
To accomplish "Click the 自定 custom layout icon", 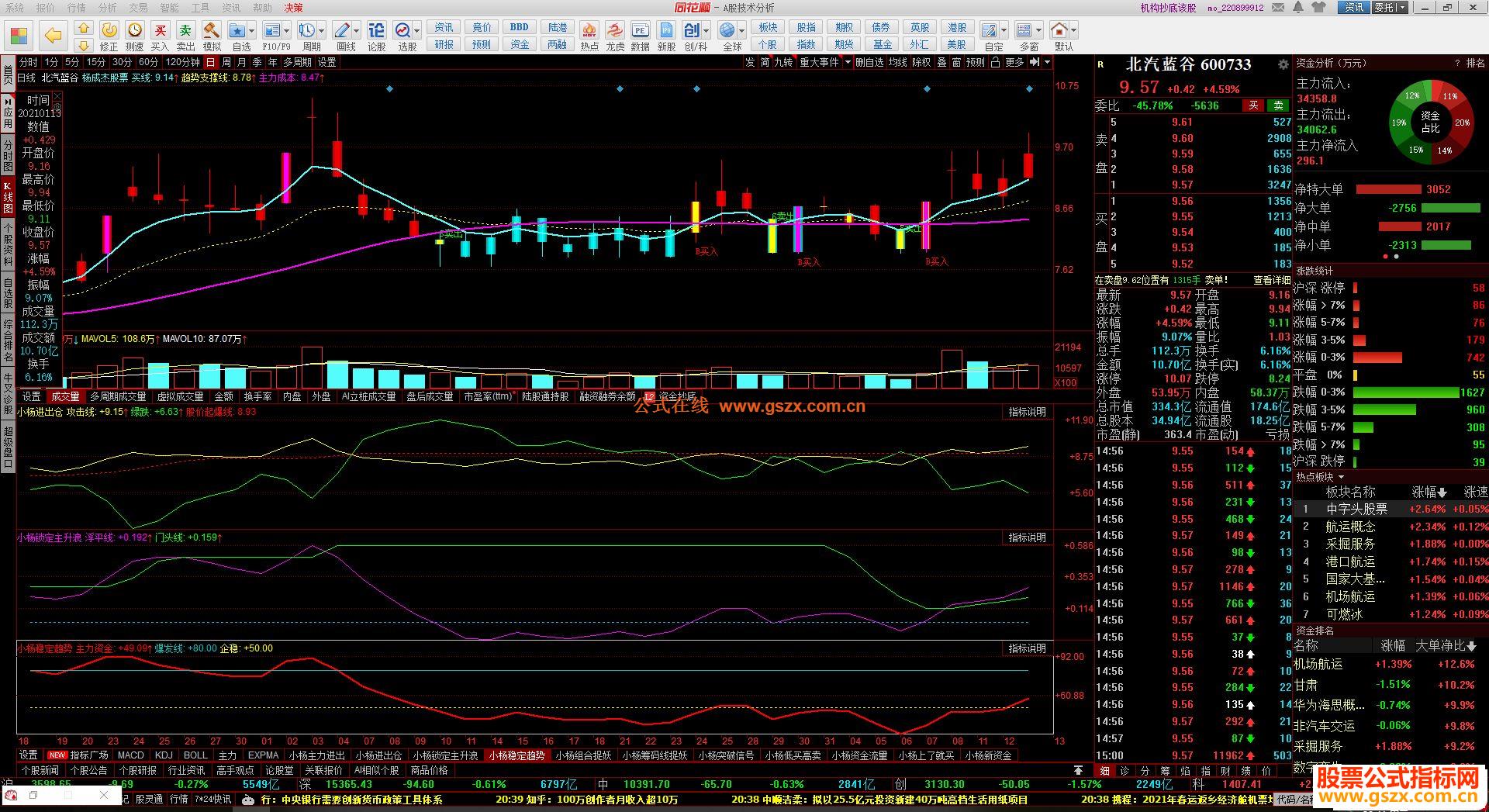I will [990, 30].
